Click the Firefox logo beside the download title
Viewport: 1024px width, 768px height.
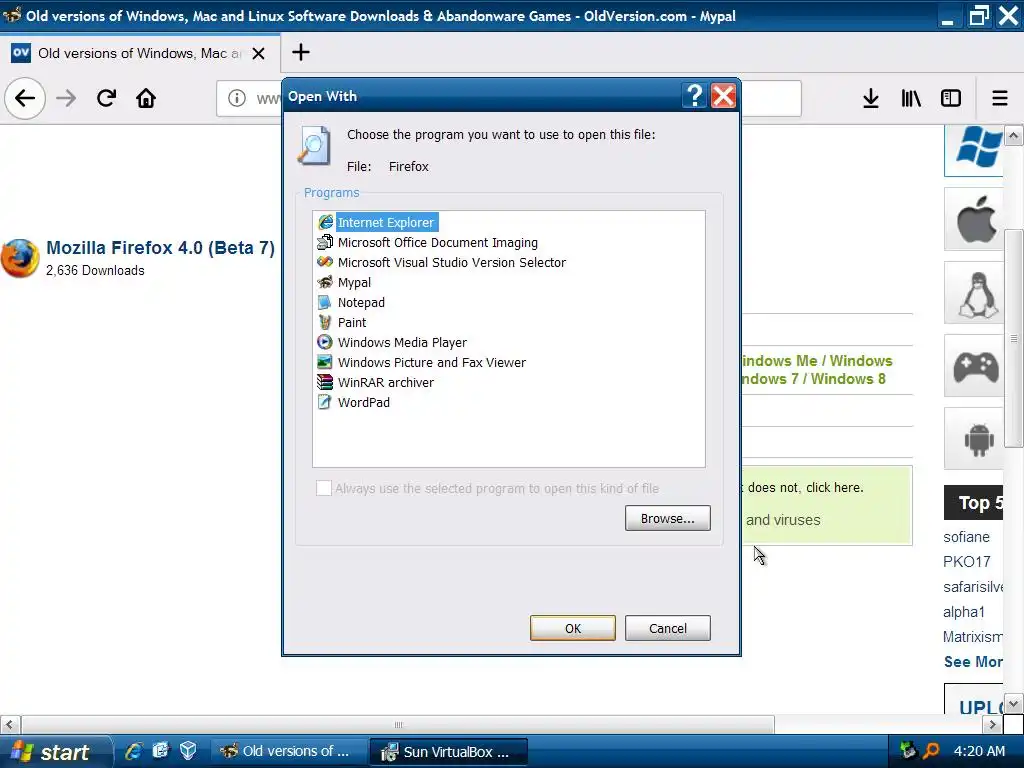20,258
